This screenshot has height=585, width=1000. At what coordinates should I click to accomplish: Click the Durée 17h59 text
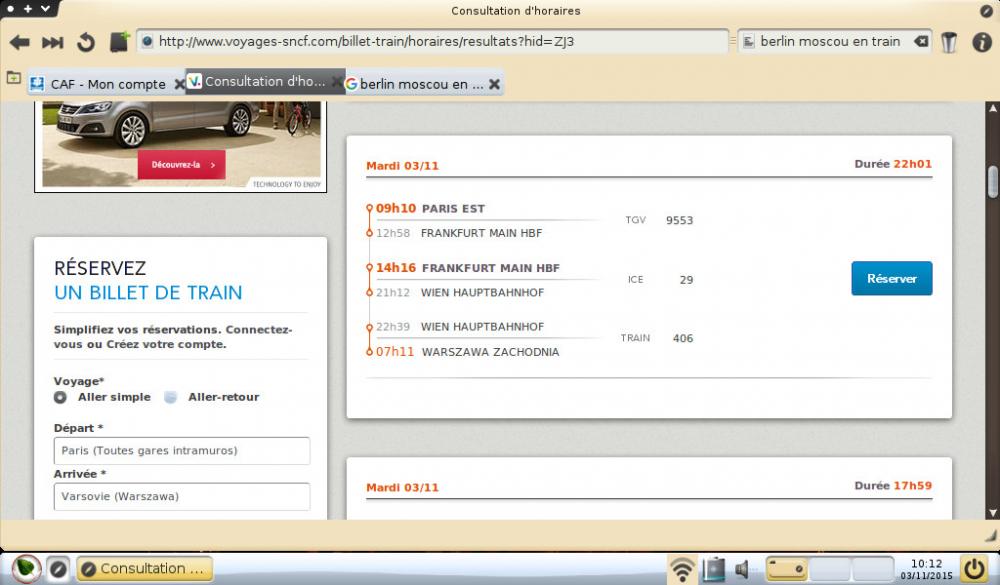(x=893, y=485)
